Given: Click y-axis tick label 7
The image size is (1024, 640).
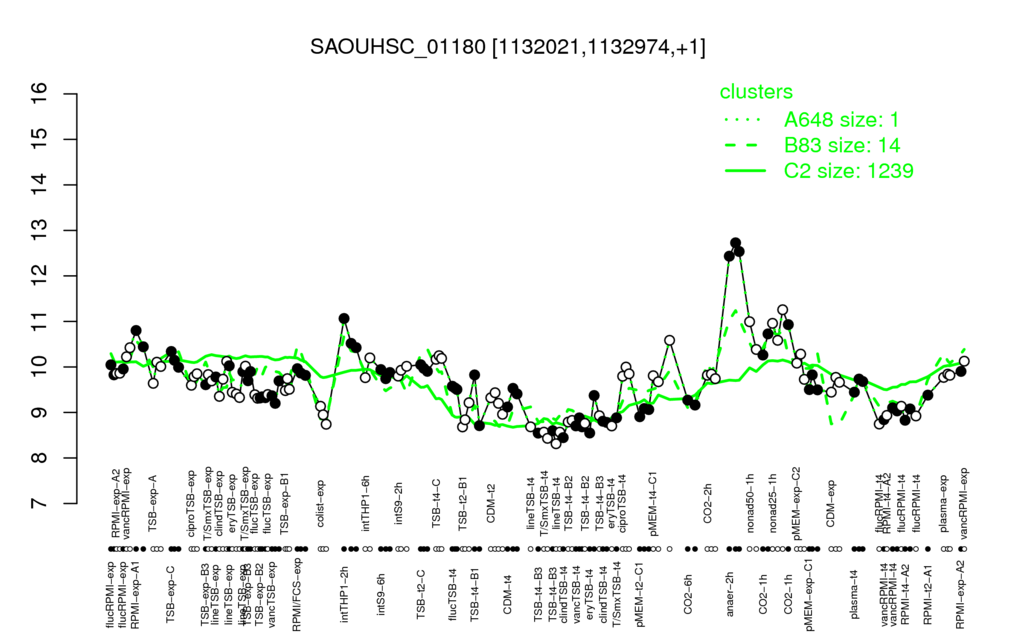Looking at the screenshot, I should point(39,504).
